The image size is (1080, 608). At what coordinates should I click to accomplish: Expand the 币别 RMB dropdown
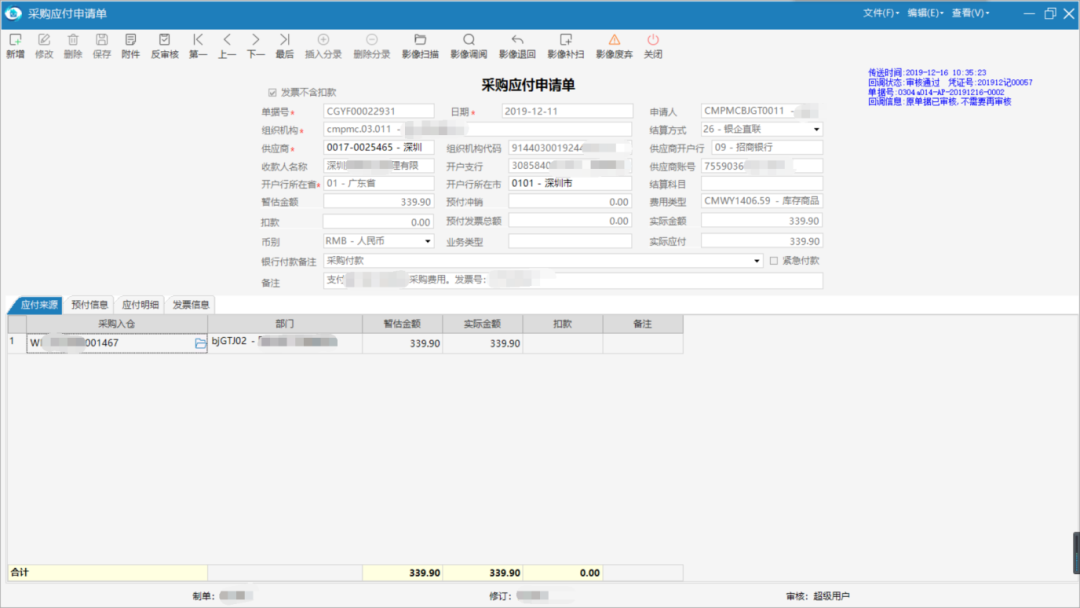428,241
